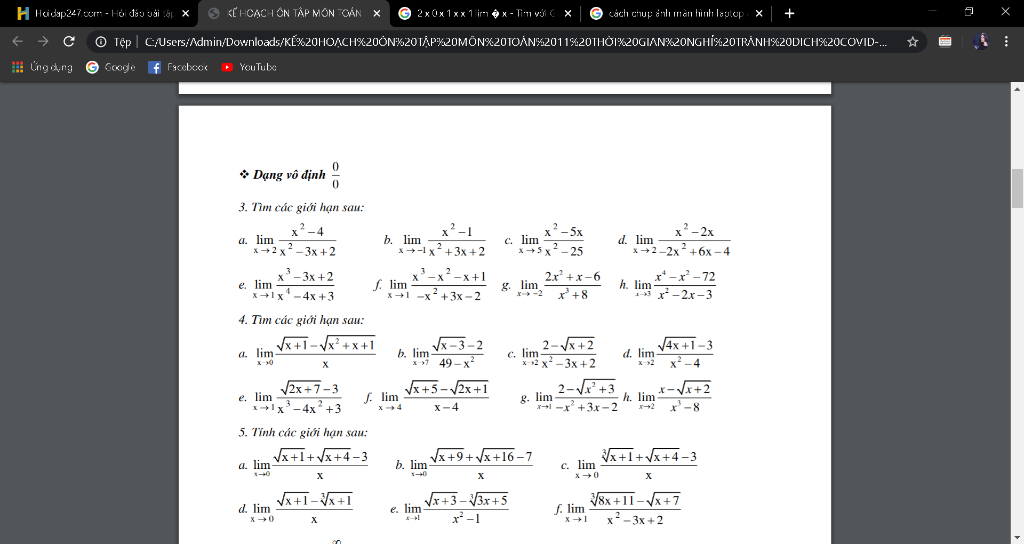Click exercise 4b limit with 49−x²
1024x544 pixels.
(x=448, y=353)
